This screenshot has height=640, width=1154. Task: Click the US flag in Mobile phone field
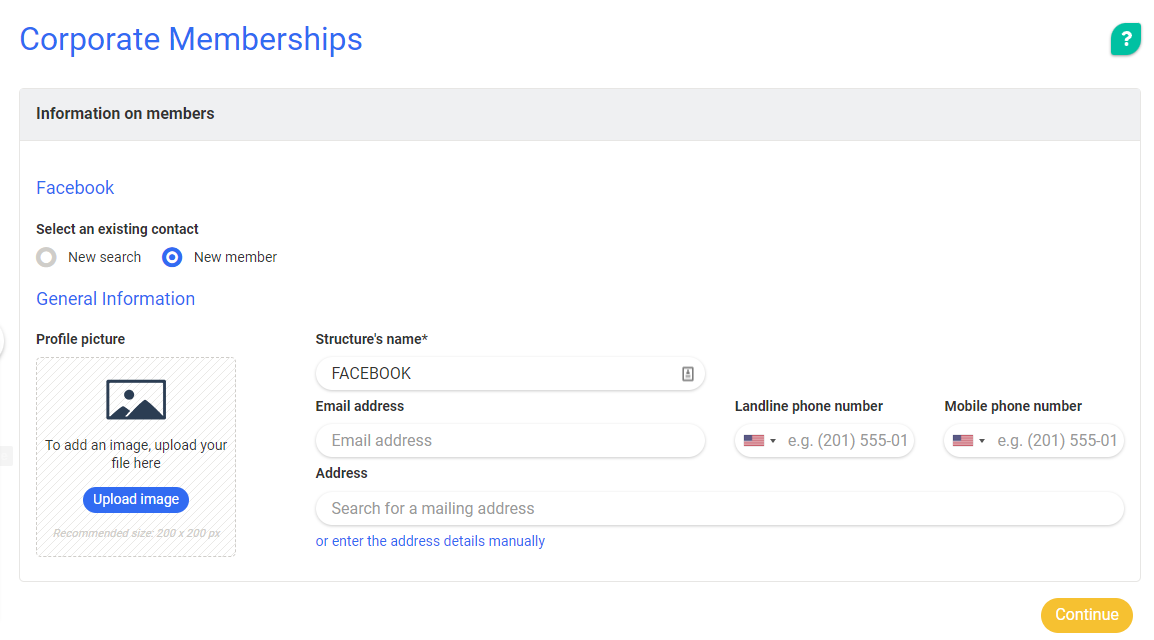[x=963, y=441]
